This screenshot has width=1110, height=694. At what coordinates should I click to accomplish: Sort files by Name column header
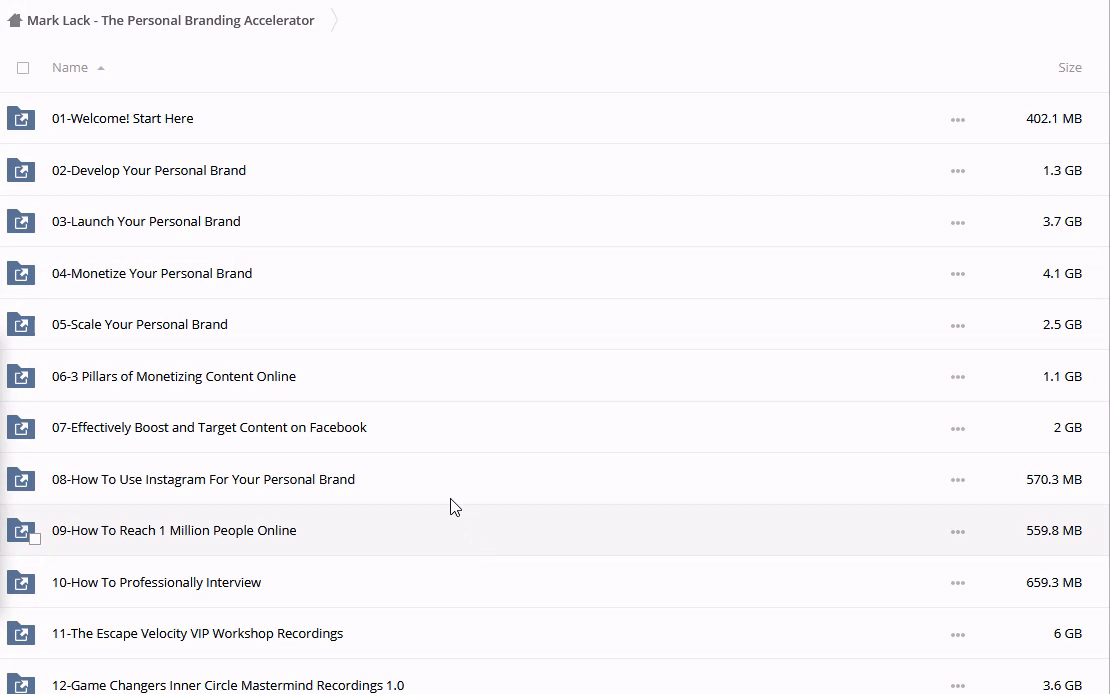click(70, 68)
